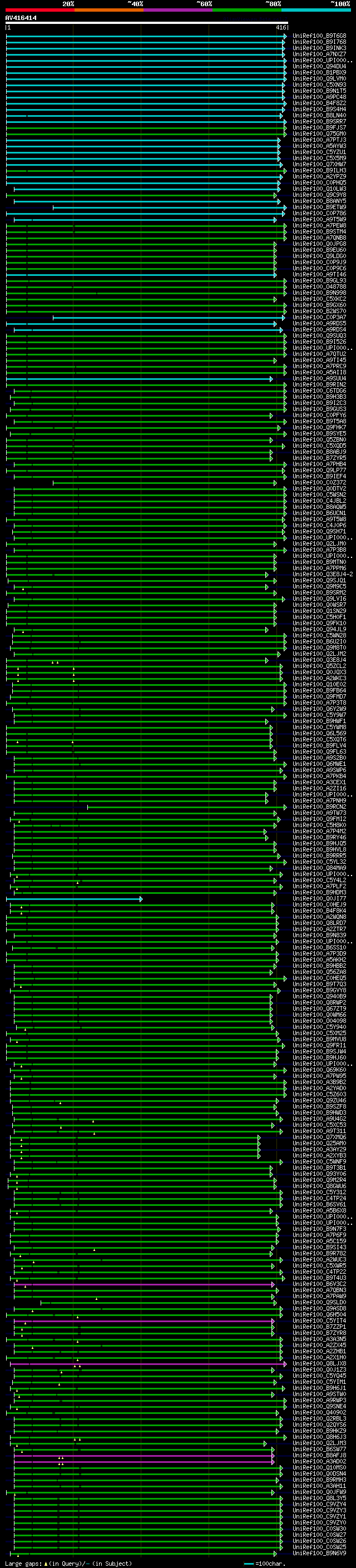This screenshot has height=1568, width=356.
Task: Select the UniRef100_B9ETW9 hit
Action: click(319, 207)
